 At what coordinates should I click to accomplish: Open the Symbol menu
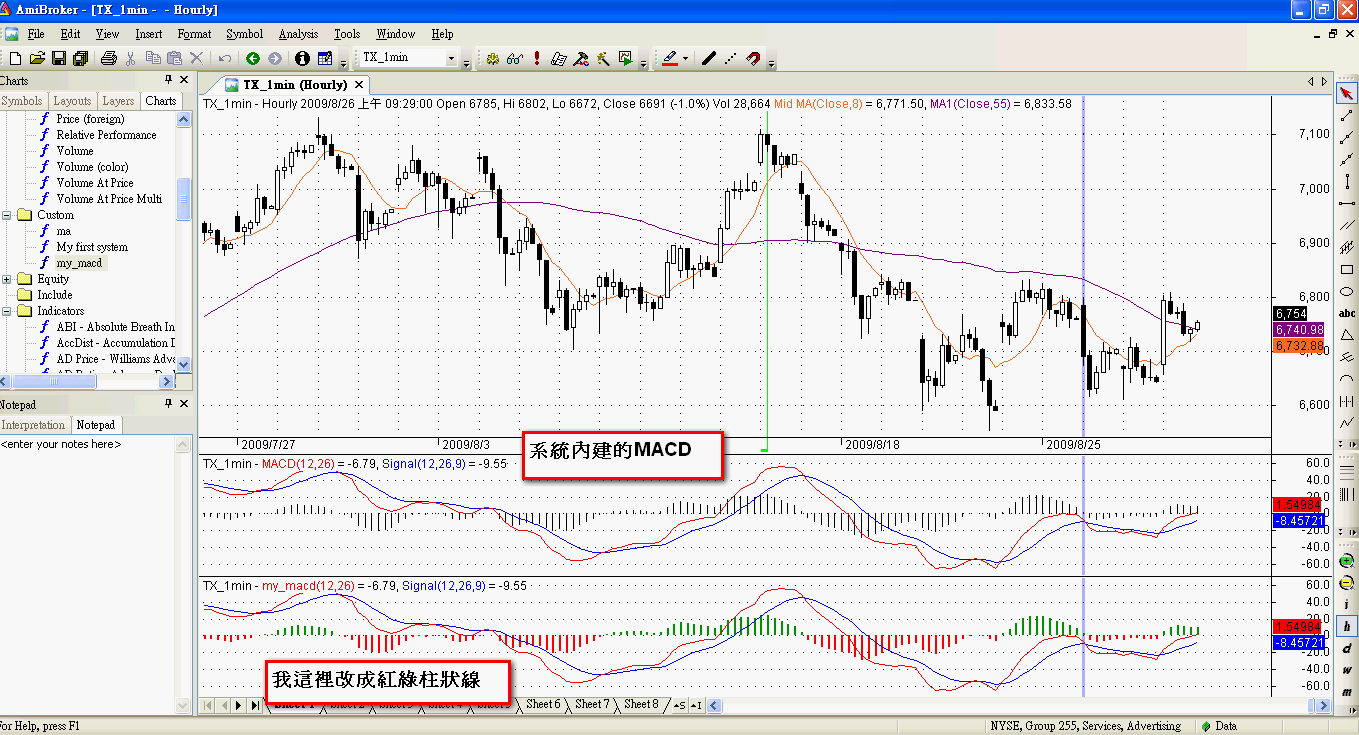tap(245, 34)
